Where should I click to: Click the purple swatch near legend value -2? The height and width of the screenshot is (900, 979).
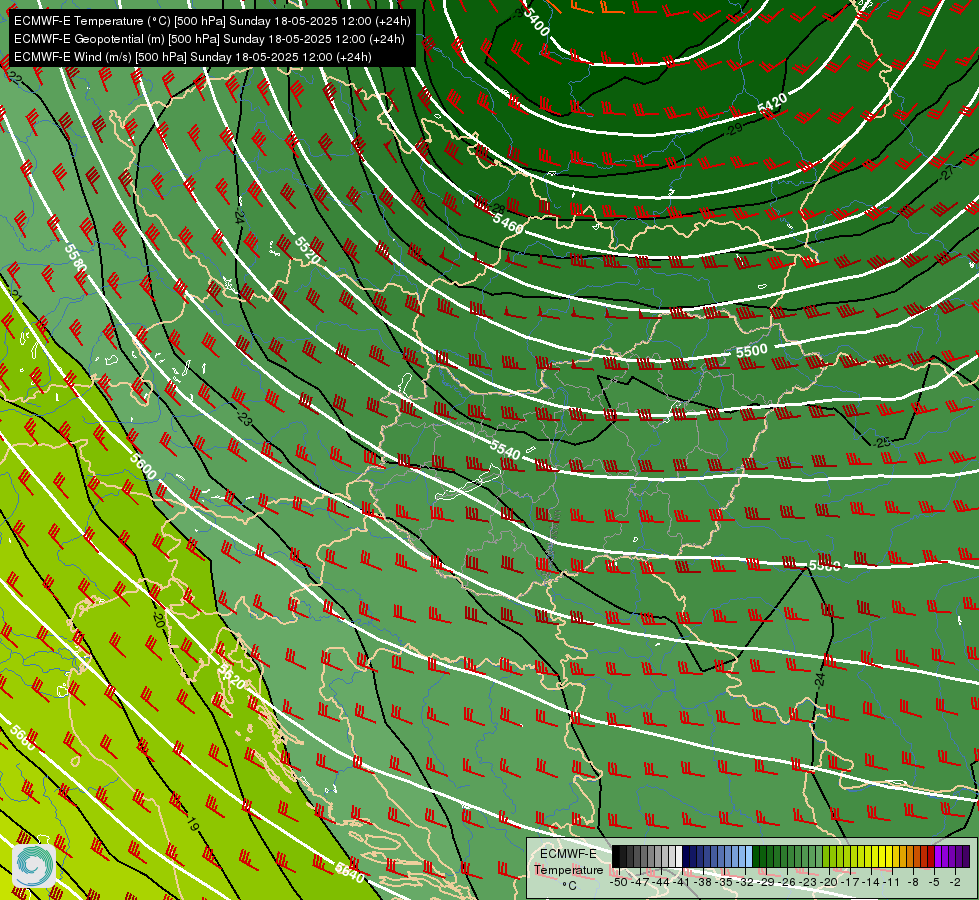[959, 856]
